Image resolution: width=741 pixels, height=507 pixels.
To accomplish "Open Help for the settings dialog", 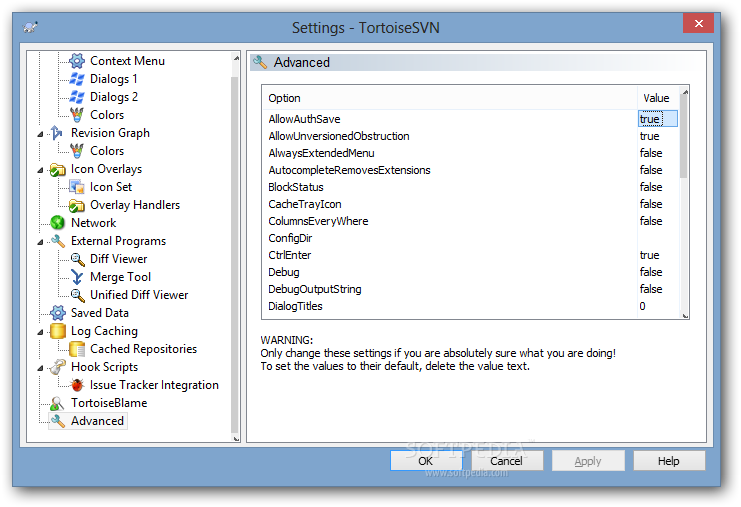I will [x=669, y=461].
